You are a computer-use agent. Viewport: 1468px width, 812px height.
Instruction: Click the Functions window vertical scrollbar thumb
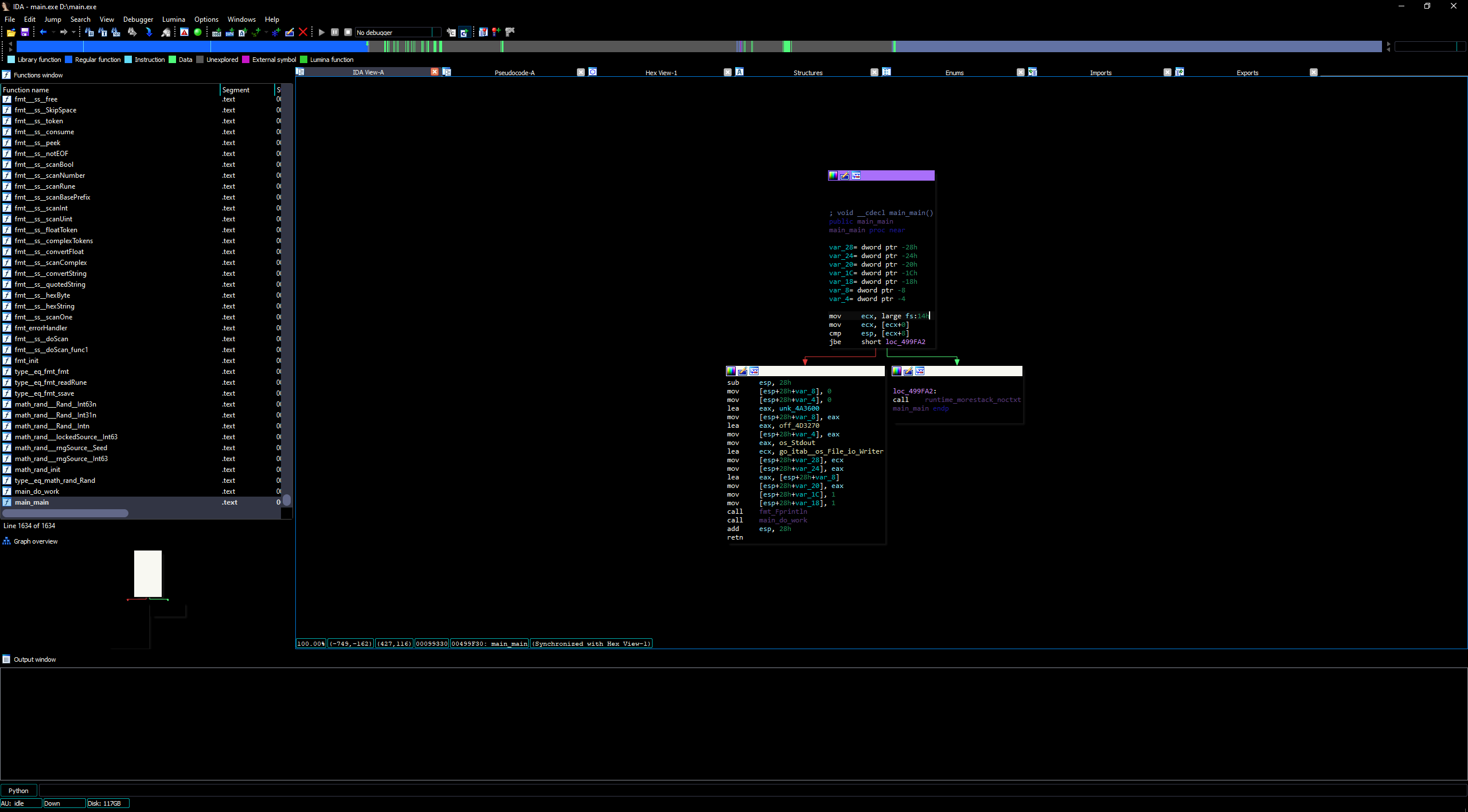(287, 500)
